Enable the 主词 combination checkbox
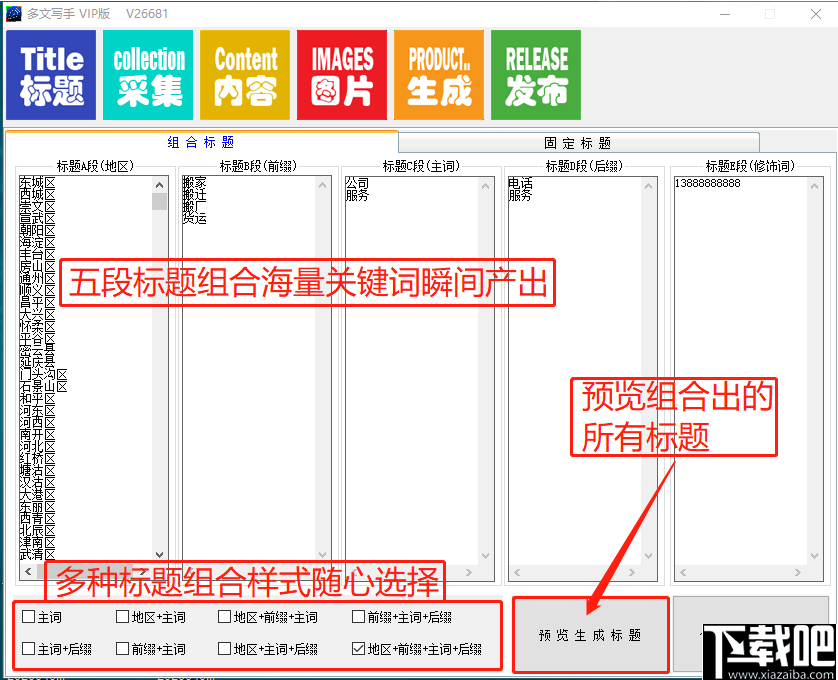 click(28, 618)
